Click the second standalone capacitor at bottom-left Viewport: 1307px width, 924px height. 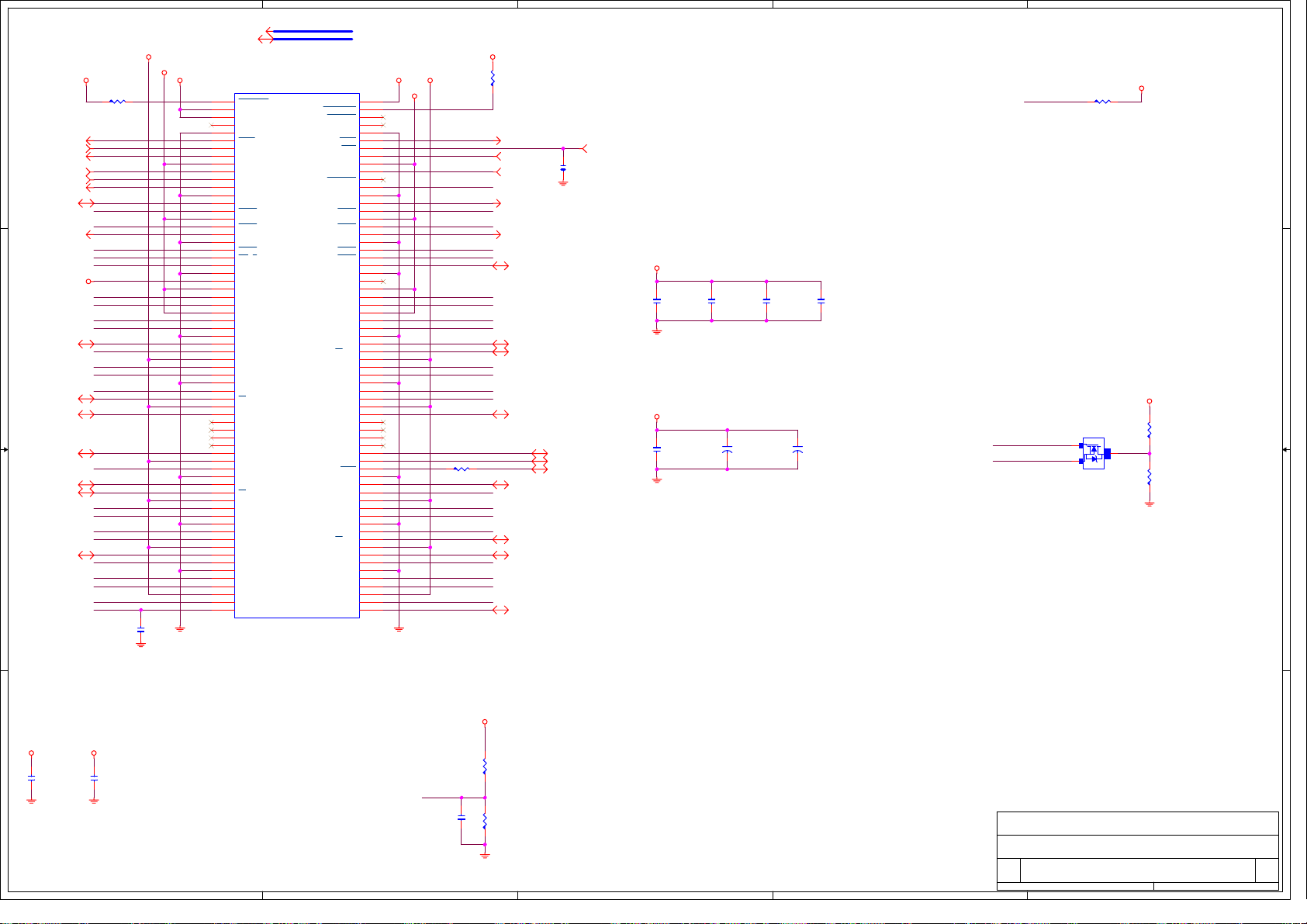click(94, 777)
